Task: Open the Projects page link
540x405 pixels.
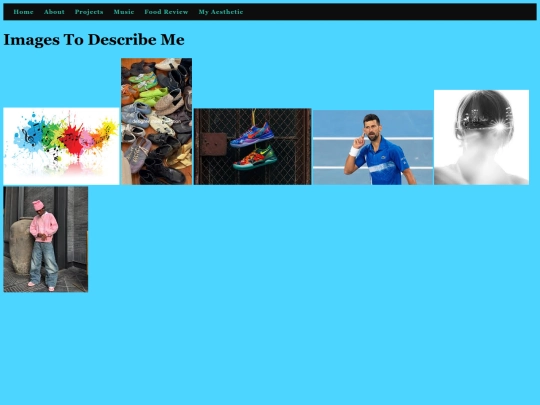Action: pyautogui.click(x=89, y=12)
